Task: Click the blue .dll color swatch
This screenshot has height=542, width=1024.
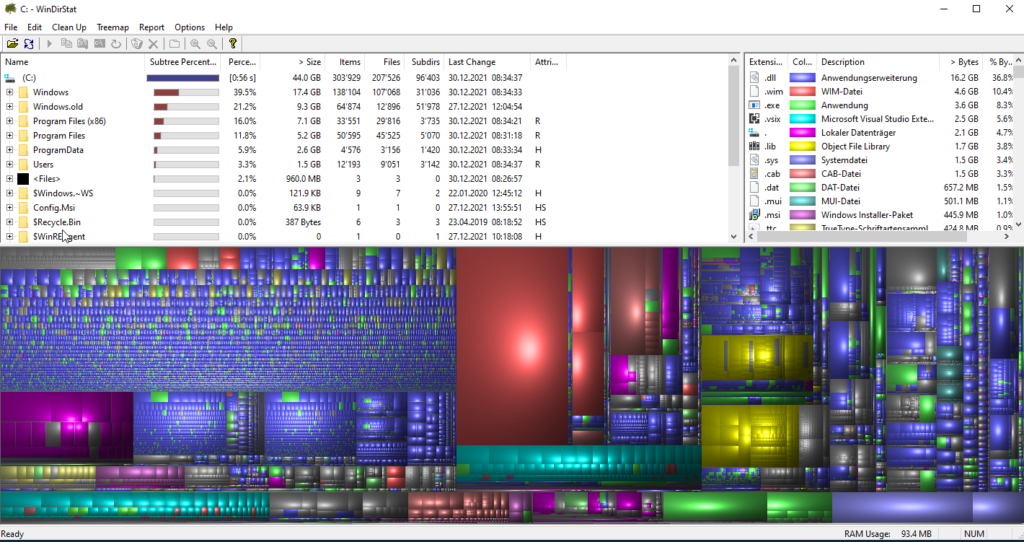Action: (803, 78)
